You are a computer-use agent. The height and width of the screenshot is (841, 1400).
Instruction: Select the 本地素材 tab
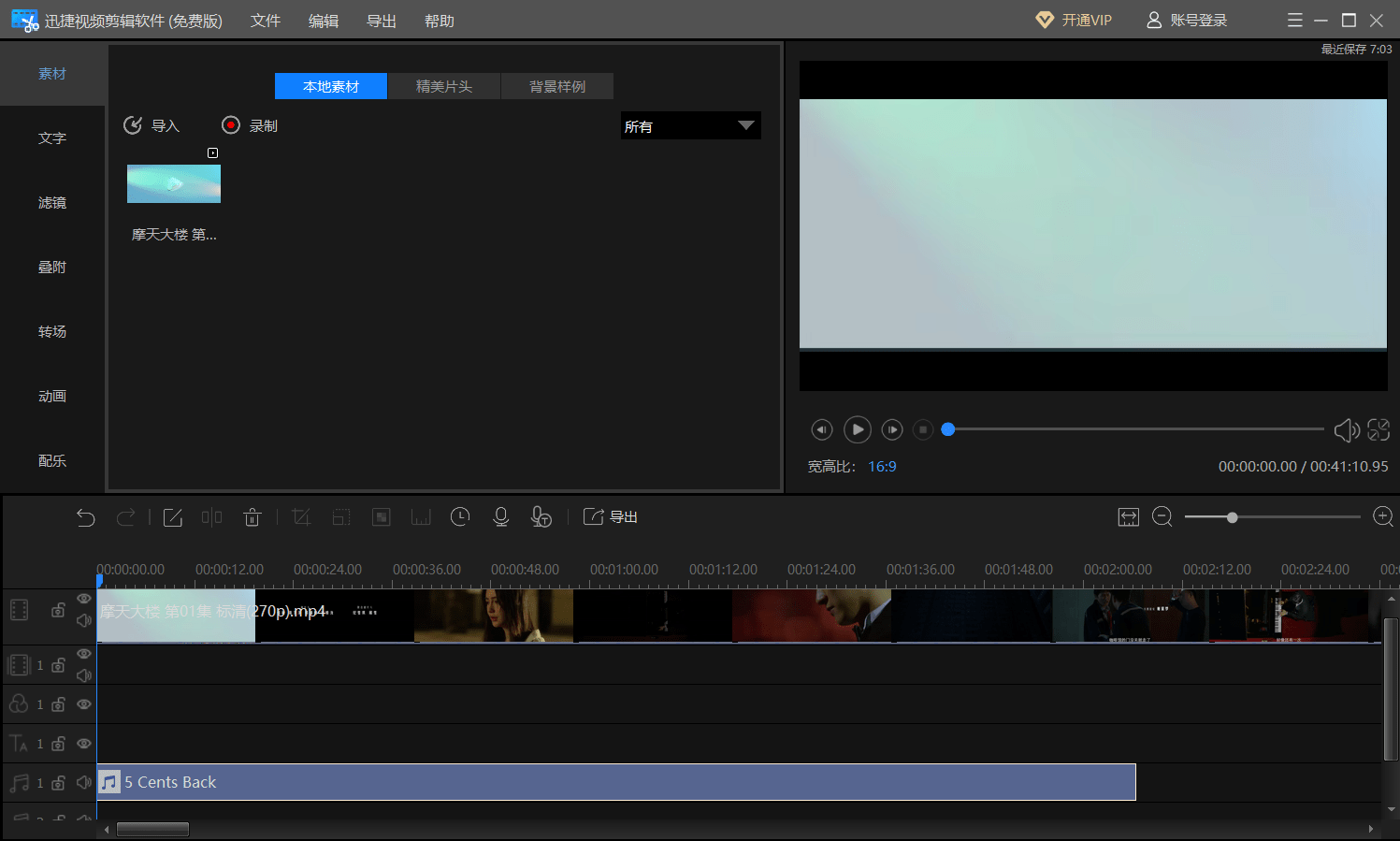(331, 86)
